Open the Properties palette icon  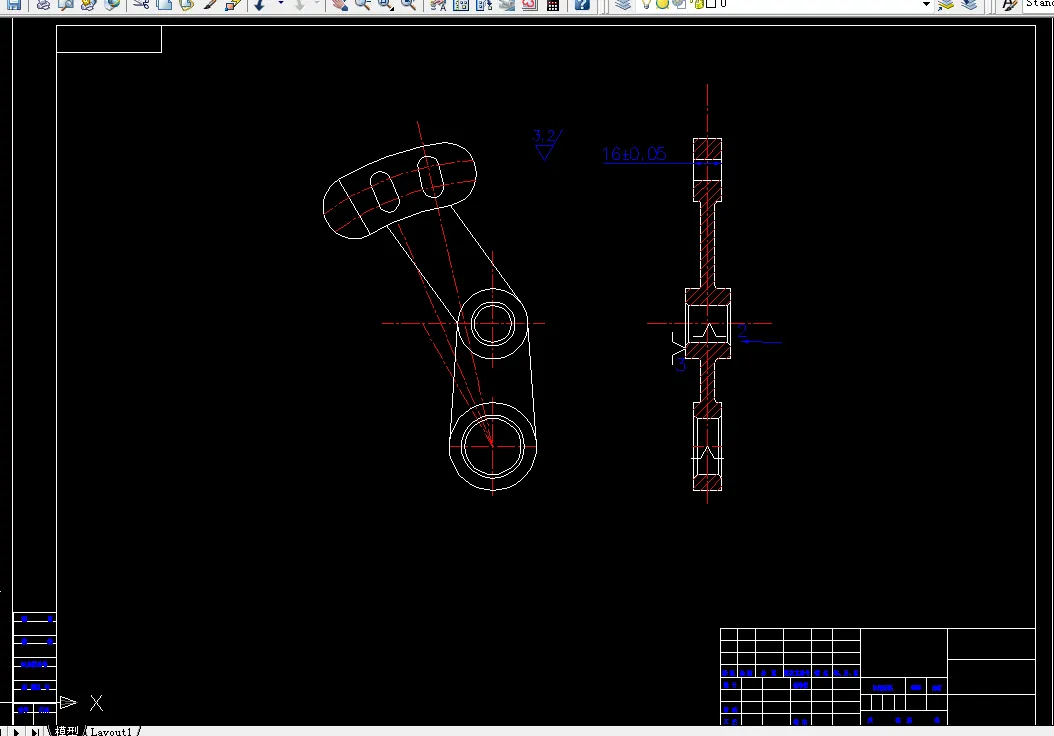pyautogui.click(x=438, y=5)
